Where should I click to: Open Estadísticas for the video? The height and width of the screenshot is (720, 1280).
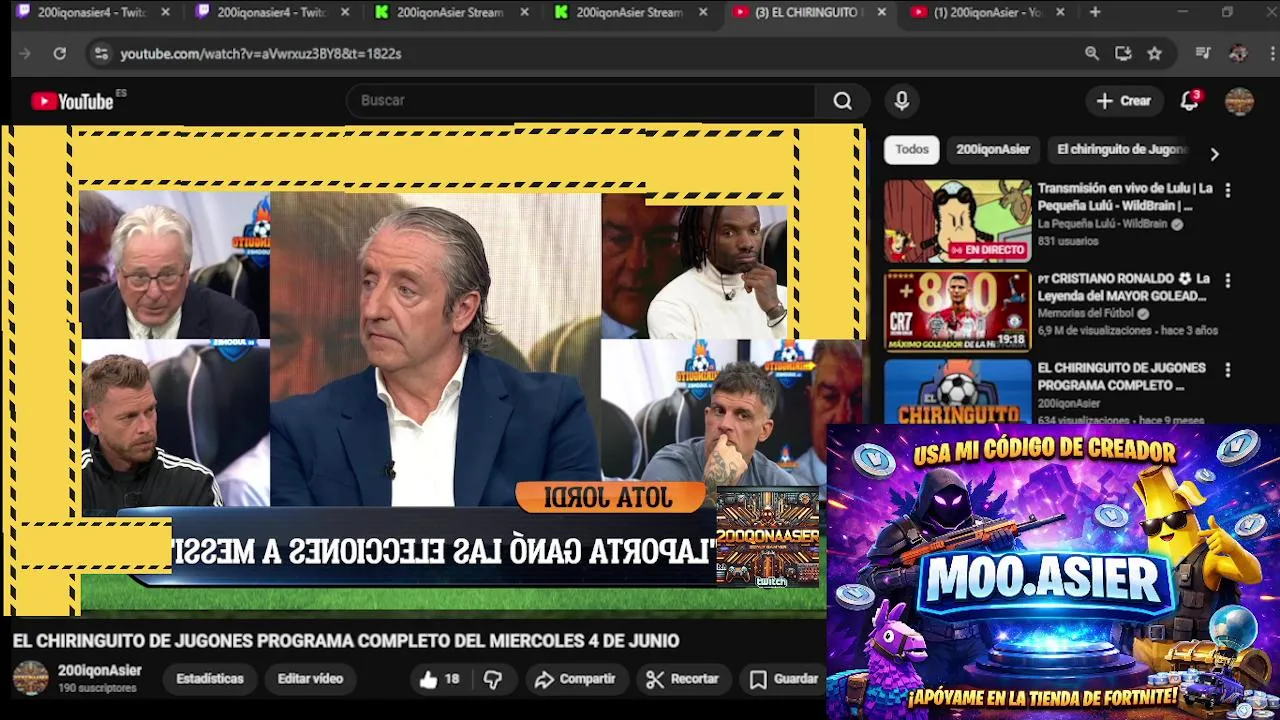pos(210,679)
